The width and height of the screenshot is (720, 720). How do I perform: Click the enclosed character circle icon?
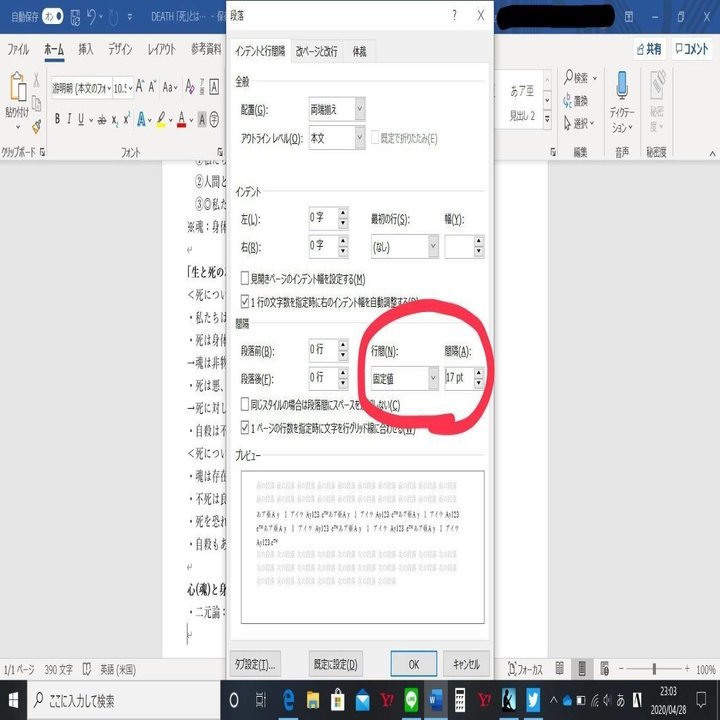tap(214, 120)
